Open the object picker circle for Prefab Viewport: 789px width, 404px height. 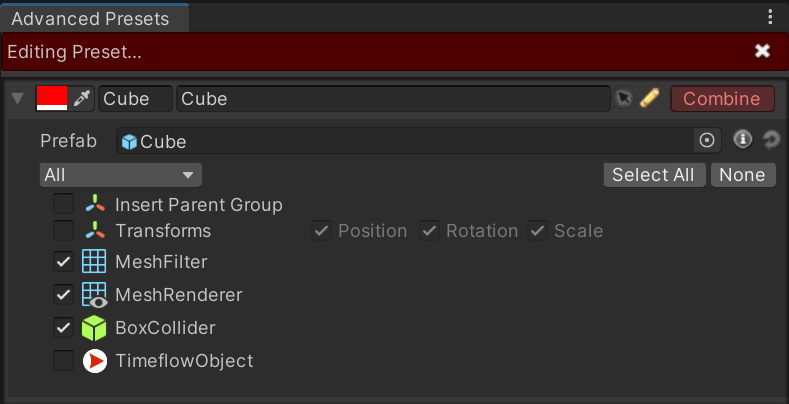[x=707, y=140]
